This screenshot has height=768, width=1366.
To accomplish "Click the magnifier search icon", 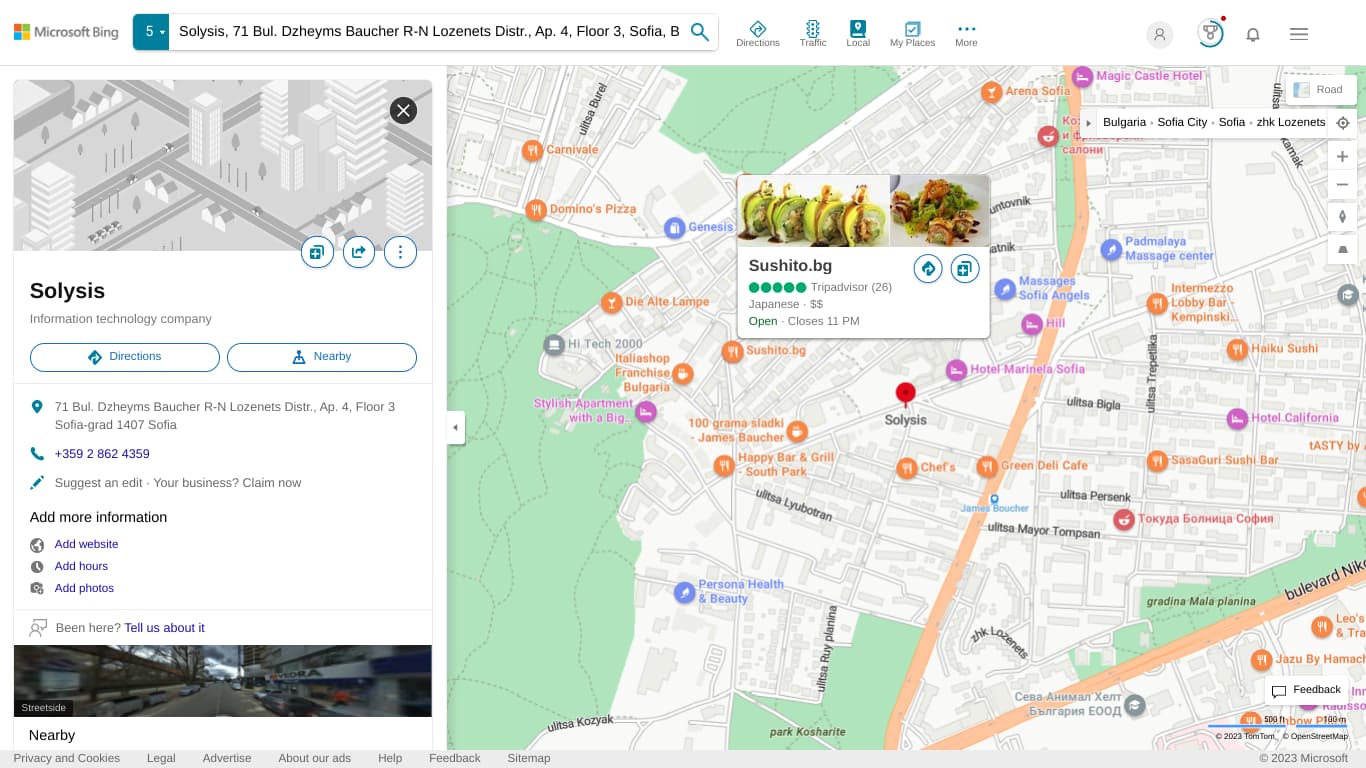I will 700,32.
